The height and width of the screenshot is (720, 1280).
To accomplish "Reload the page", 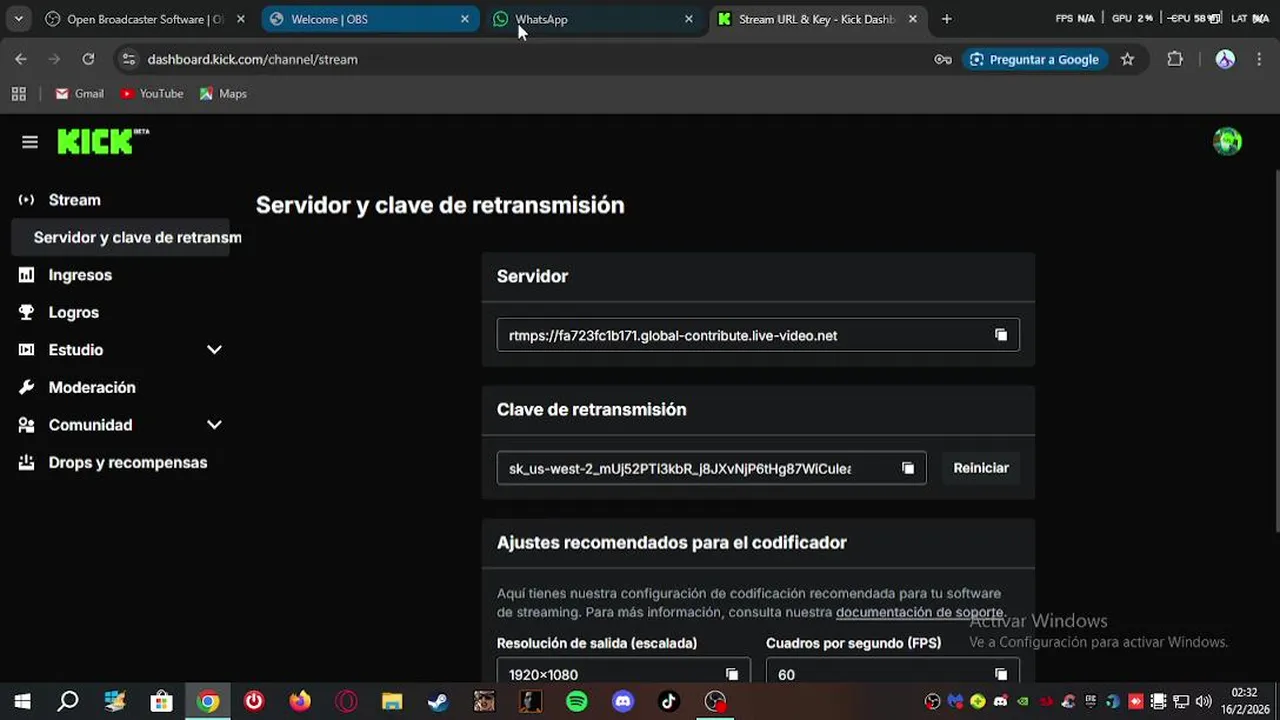I will pyautogui.click(x=88, y=59).
